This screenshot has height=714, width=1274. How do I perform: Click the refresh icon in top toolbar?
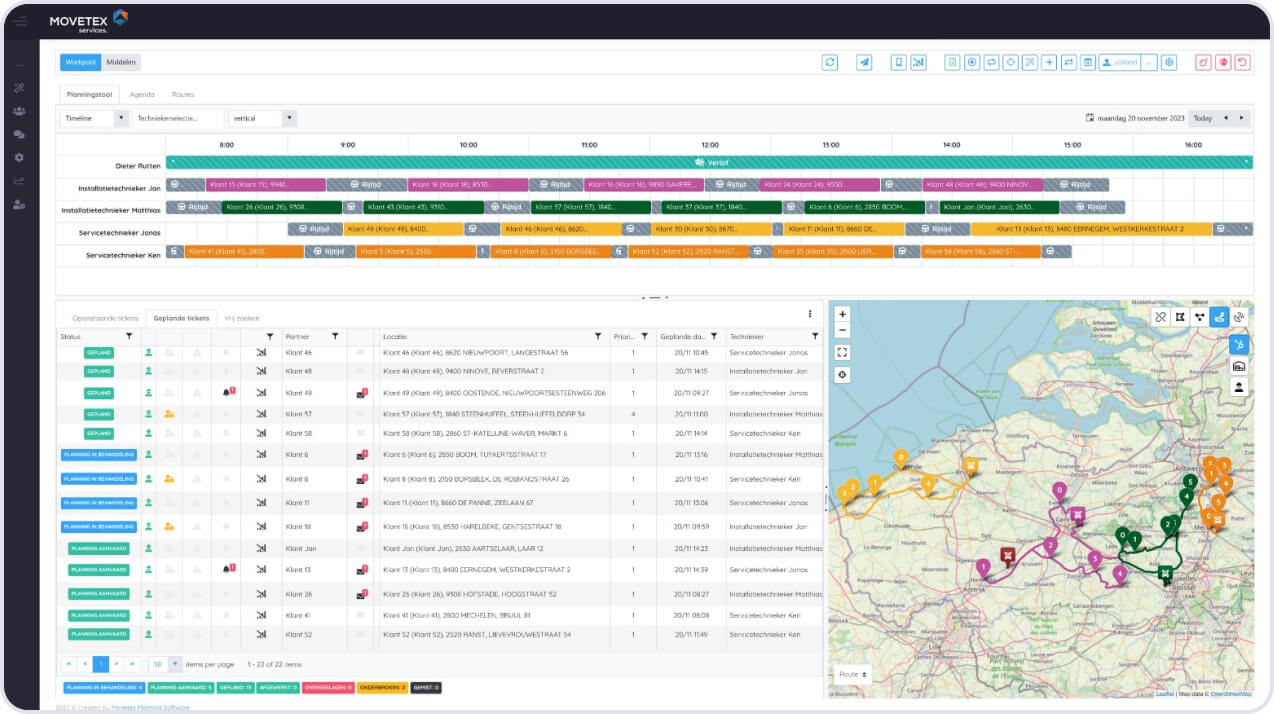coord(830,62)
